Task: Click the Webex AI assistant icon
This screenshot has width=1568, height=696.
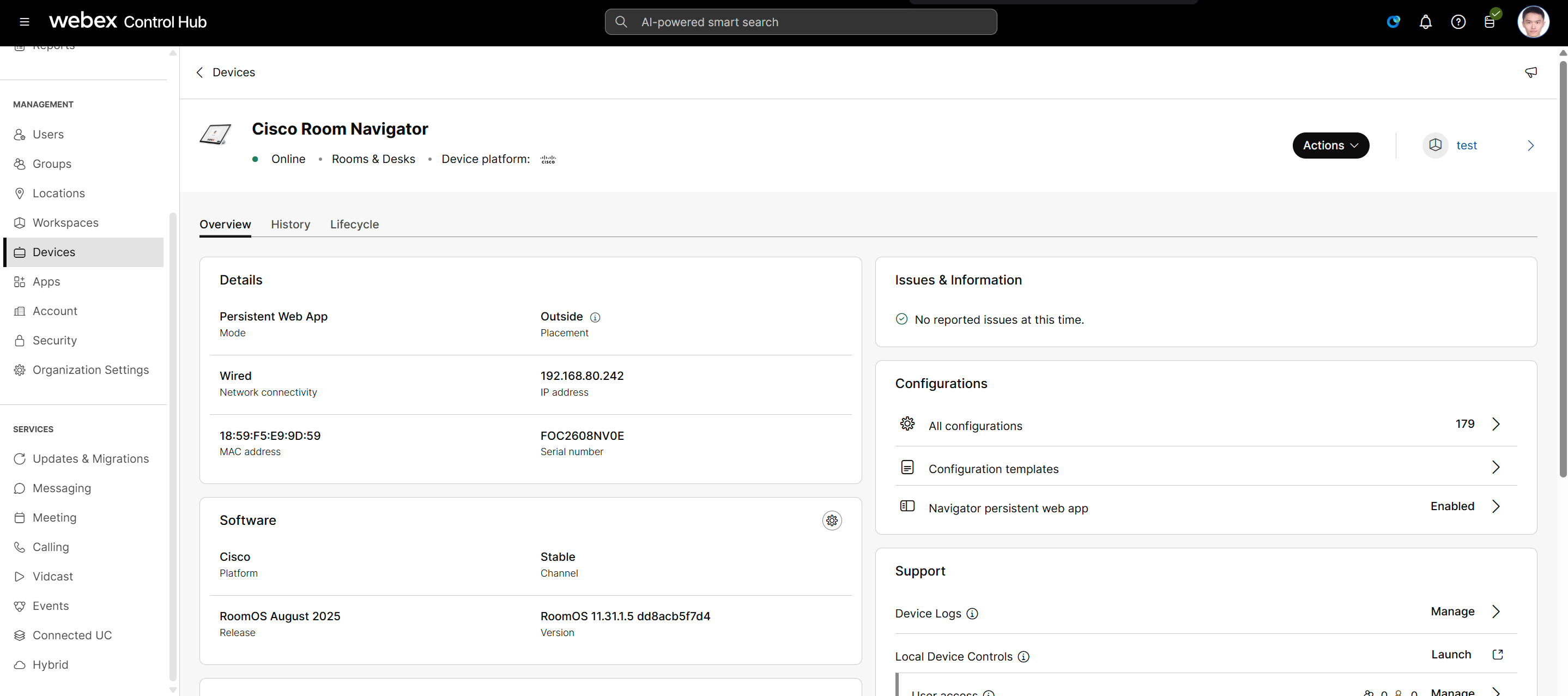Action: point(1393,22)
